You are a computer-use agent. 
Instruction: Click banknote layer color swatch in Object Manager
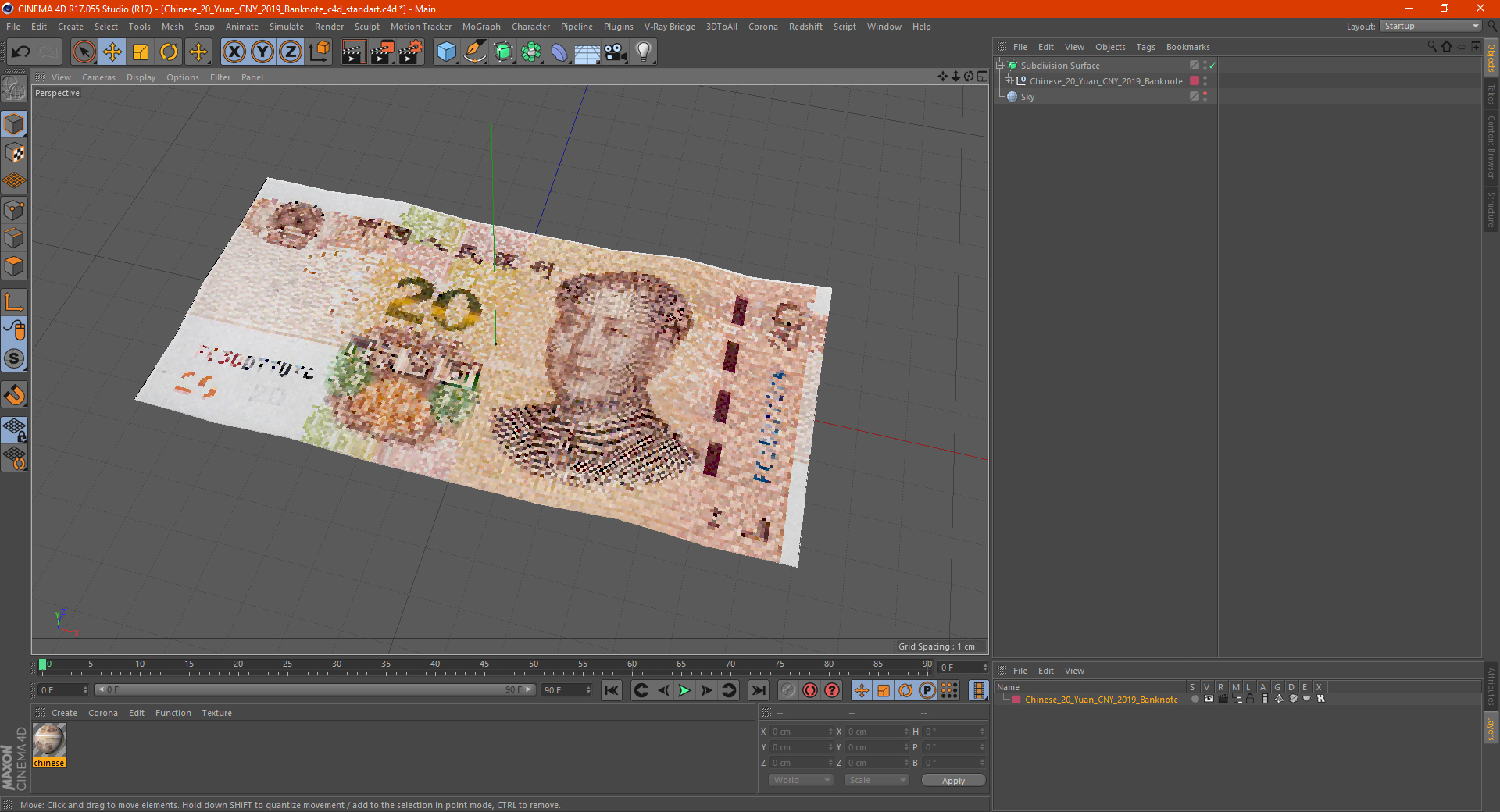coord(1195,80)
